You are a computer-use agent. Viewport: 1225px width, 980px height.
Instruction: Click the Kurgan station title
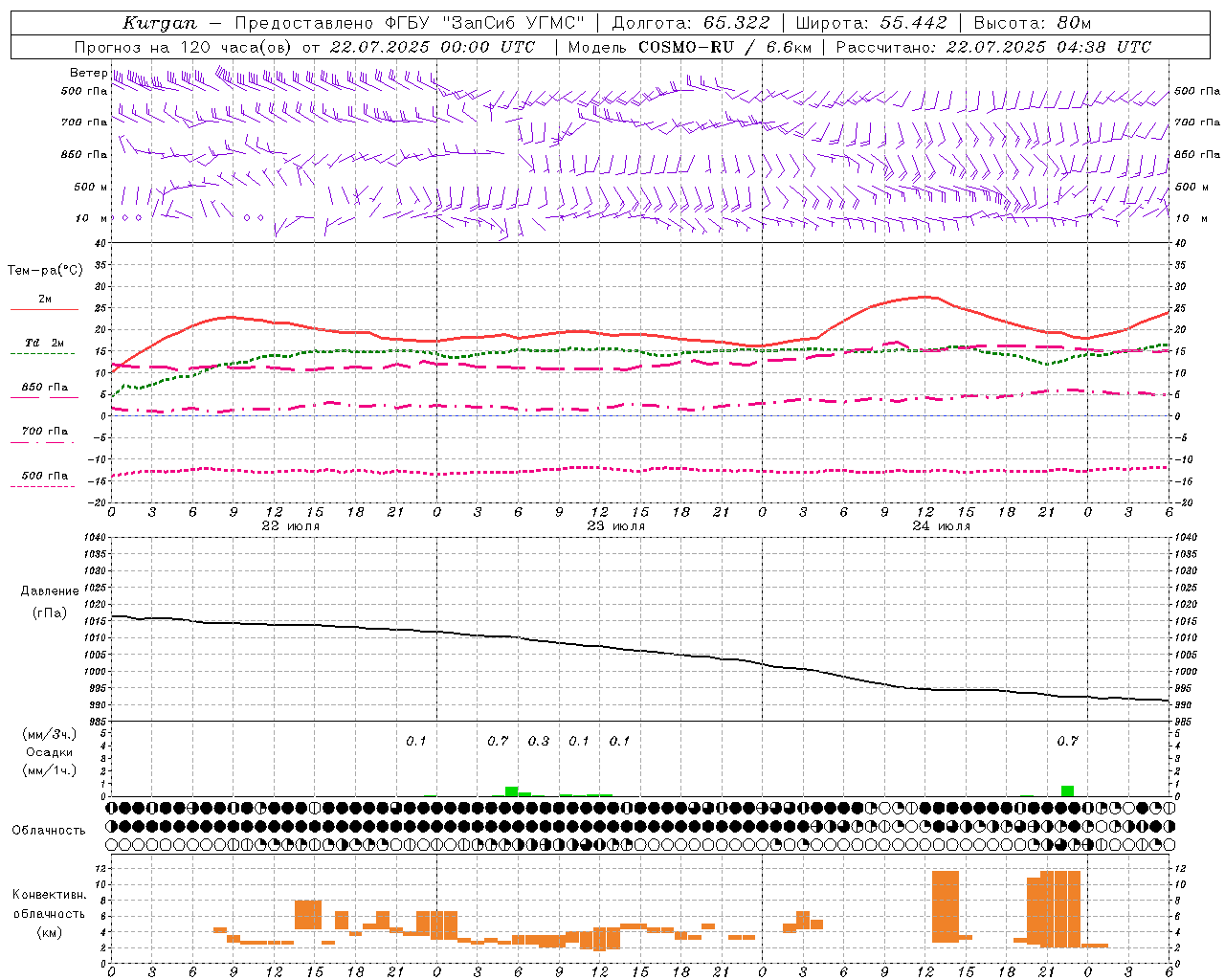(x=160, y=23)
